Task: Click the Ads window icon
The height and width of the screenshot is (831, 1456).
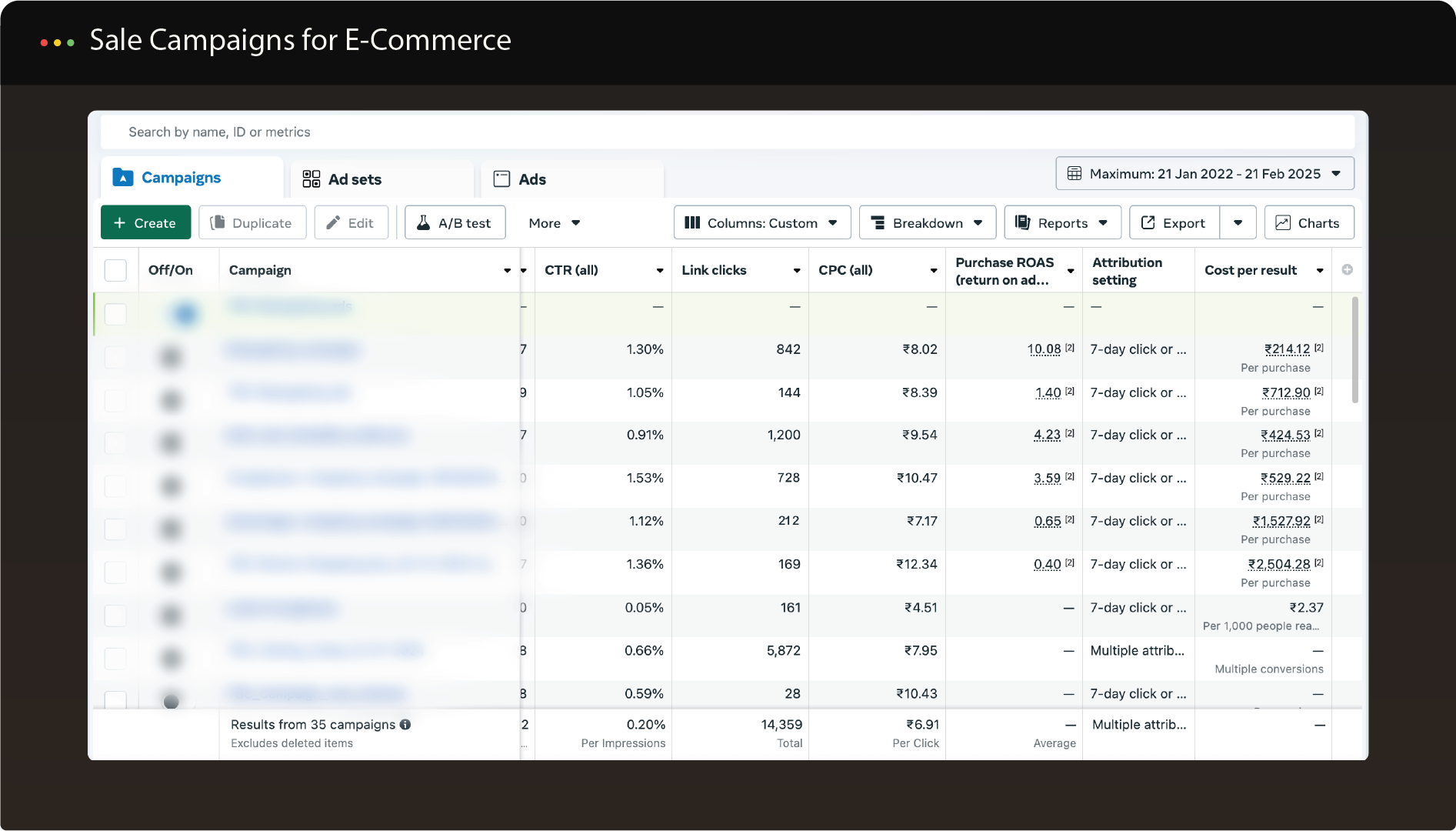Action: coord(501,179)
